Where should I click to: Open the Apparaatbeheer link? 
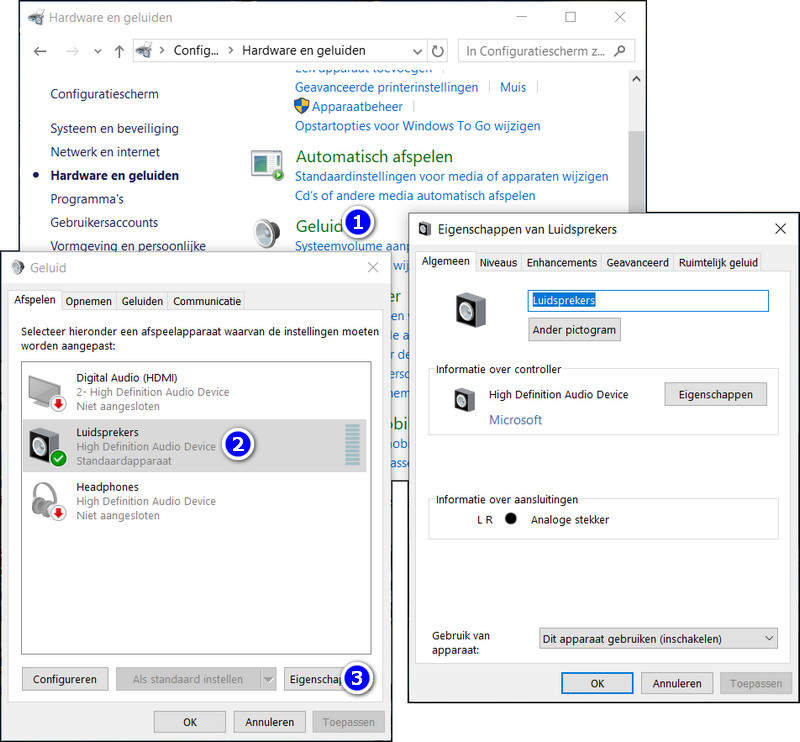coord(357,107)
